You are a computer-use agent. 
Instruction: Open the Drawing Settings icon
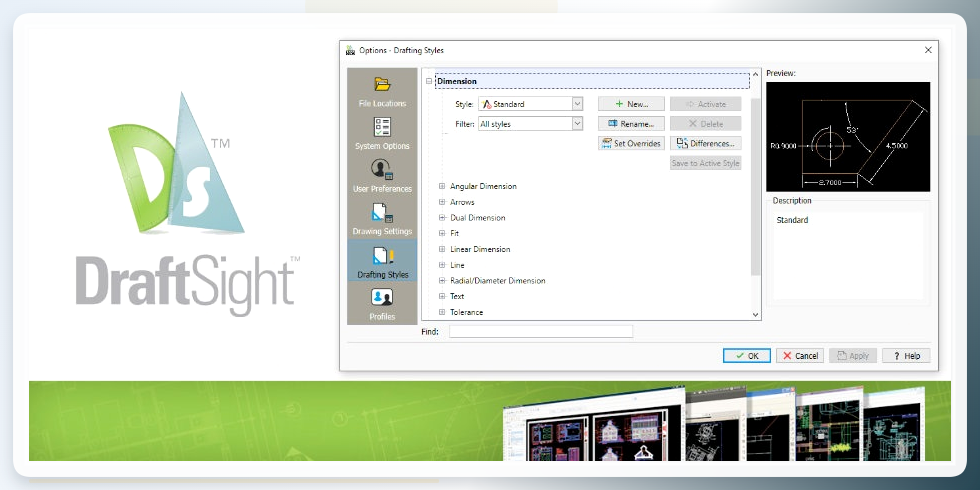point(382,212)
